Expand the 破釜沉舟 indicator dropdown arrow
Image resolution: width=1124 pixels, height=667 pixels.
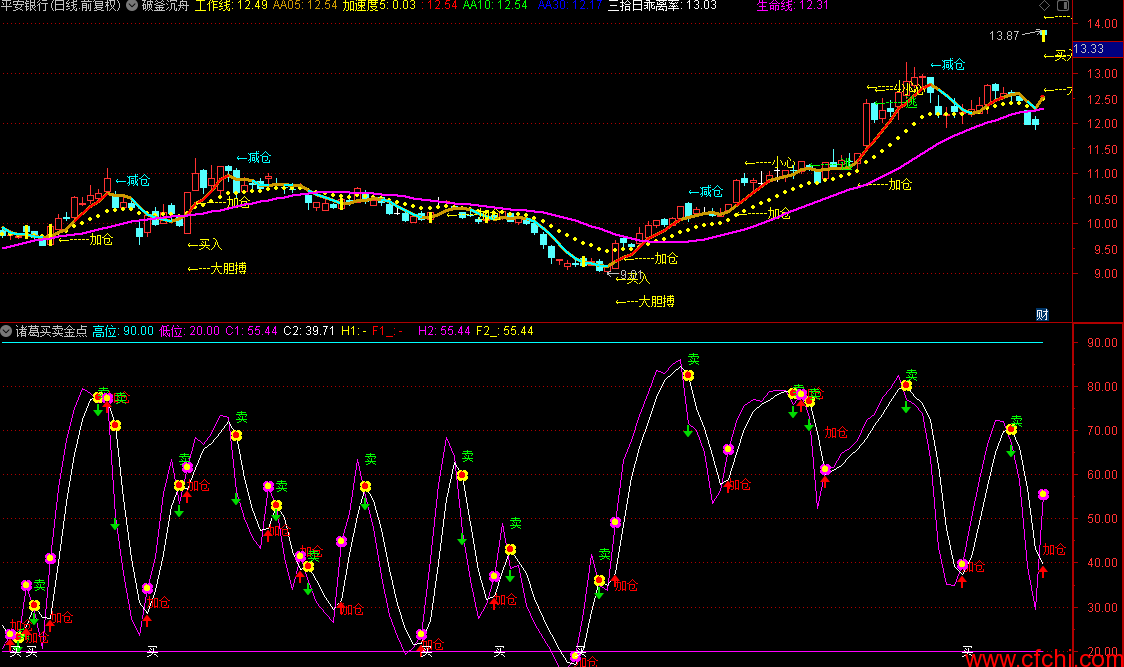[132, 6]
